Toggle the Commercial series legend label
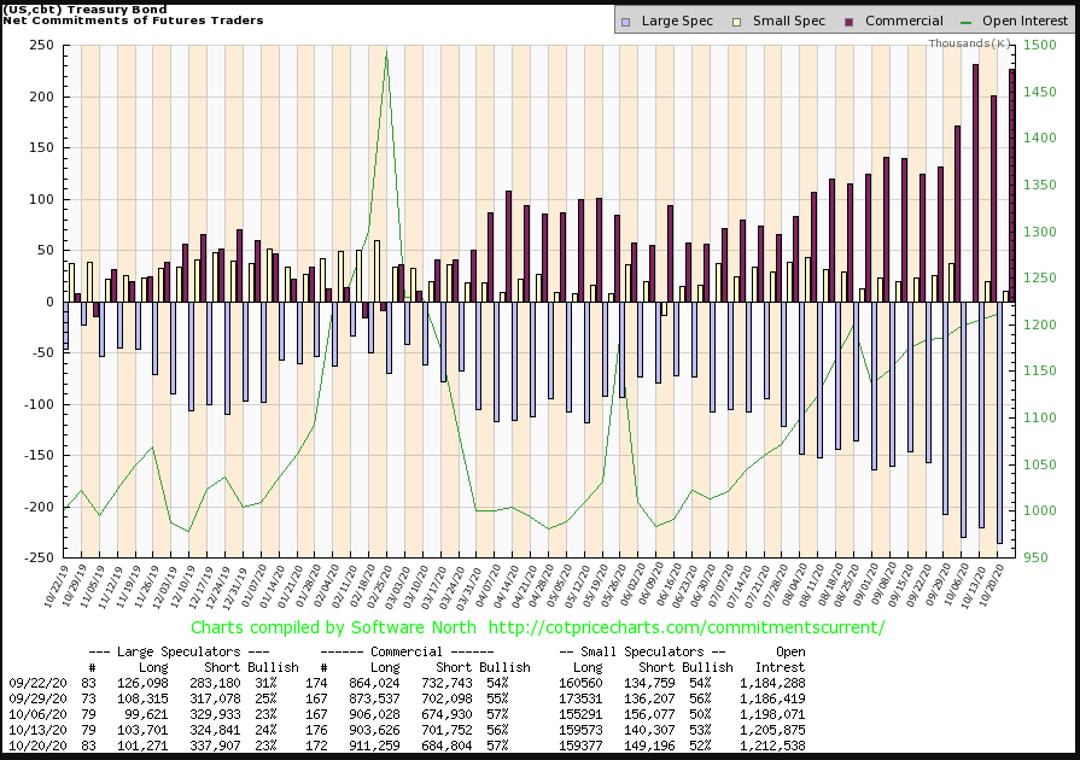 tap(904, 21)
